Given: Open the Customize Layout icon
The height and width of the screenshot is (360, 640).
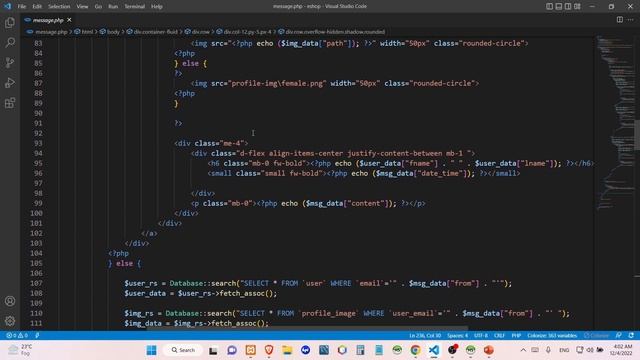Looking at the screenshot, I should (x=577, y=7).
